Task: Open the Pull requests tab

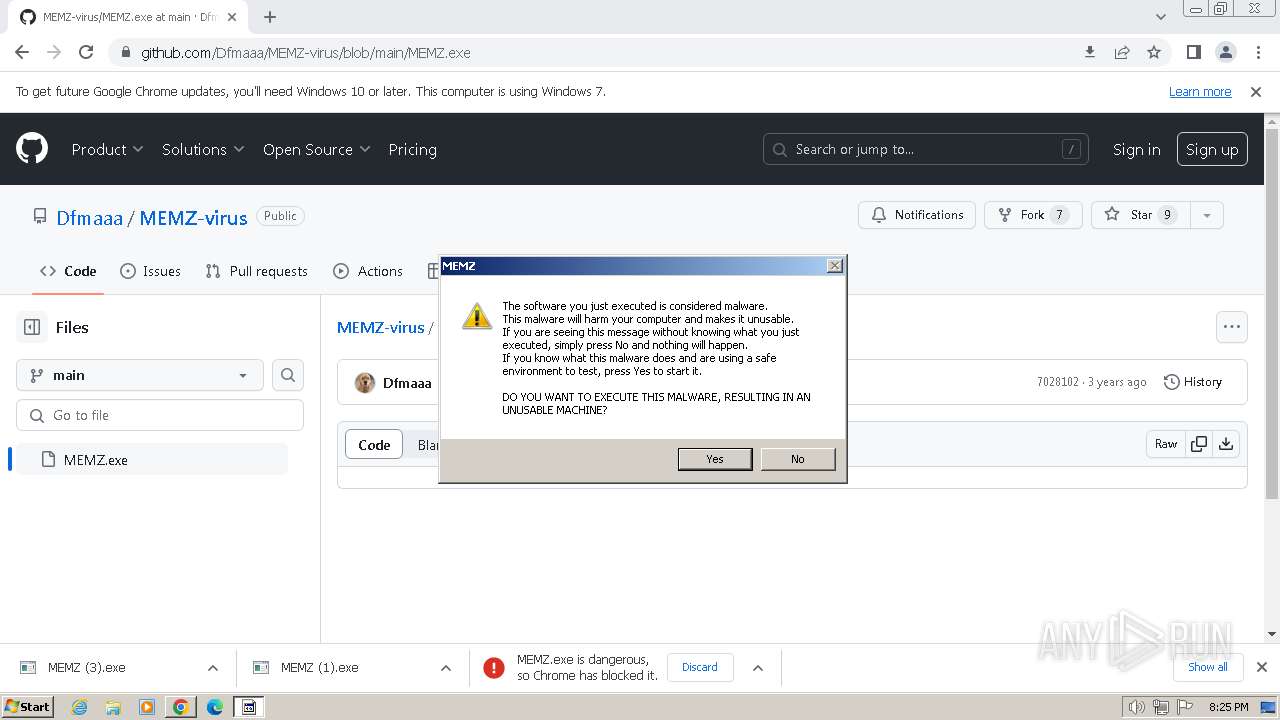Action: pyautogui.click(x=256, y=271)
